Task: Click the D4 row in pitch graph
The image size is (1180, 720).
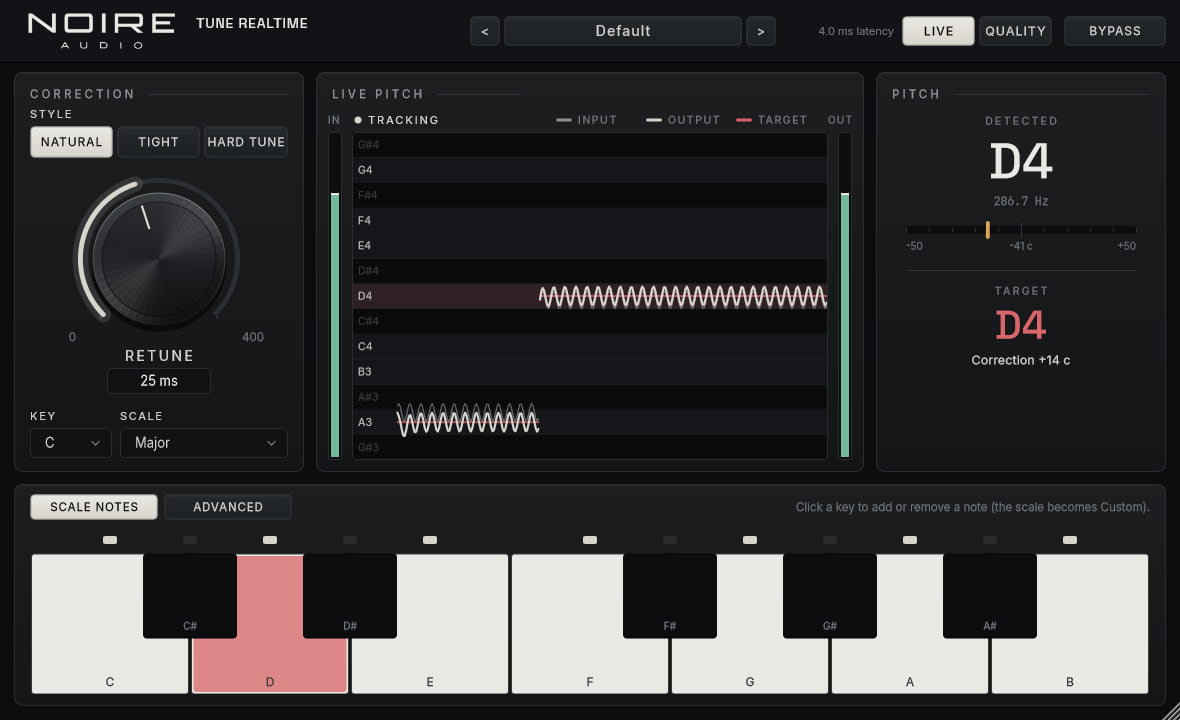Action: click(590, 296)
